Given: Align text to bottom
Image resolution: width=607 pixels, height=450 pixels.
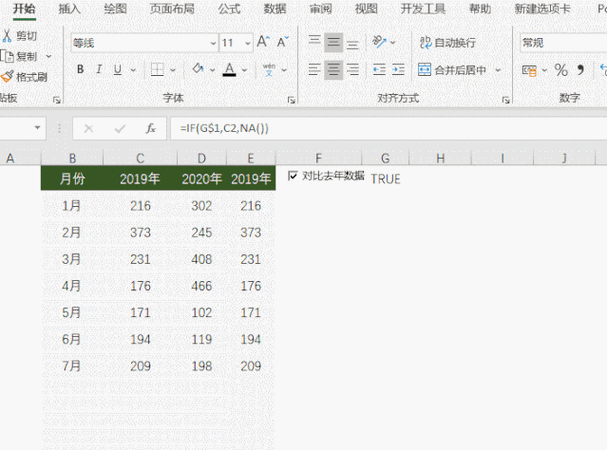Looking at the screenshot, I should (352, 43).
